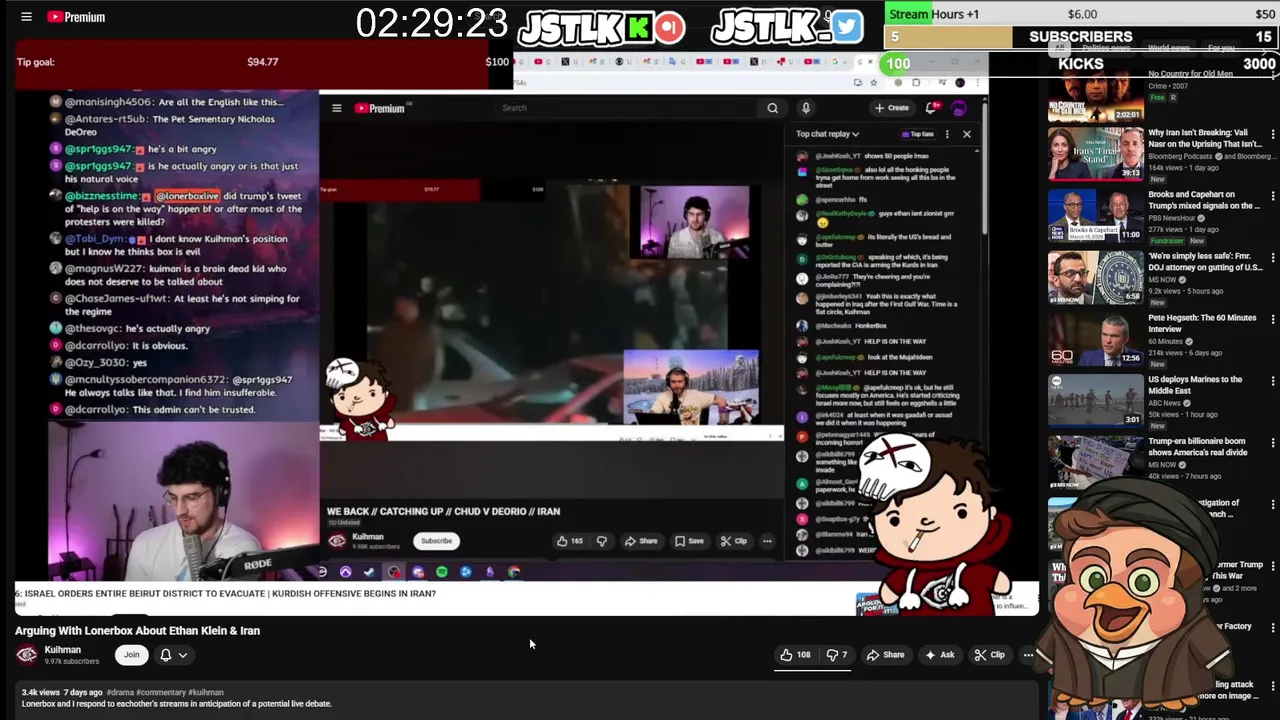The width and height of the screenshot is (1280, 720).
Task: Create a Clip of this video
Action: tap(989, 655)
